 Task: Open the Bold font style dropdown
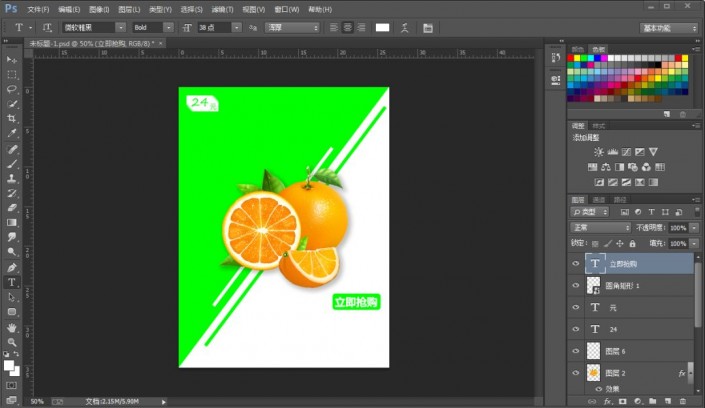[168, 27]
